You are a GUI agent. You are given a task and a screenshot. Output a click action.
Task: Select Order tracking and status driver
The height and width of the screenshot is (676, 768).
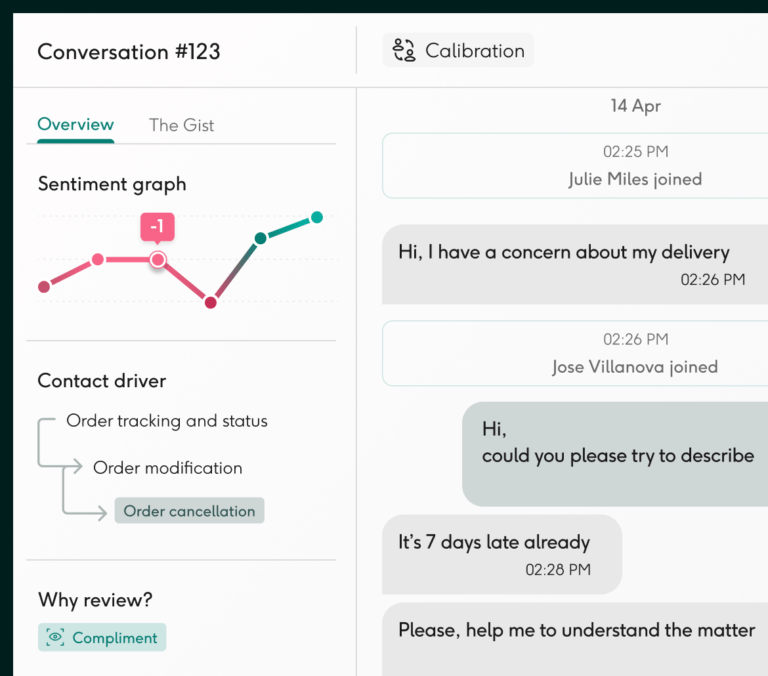coord(167,421)
